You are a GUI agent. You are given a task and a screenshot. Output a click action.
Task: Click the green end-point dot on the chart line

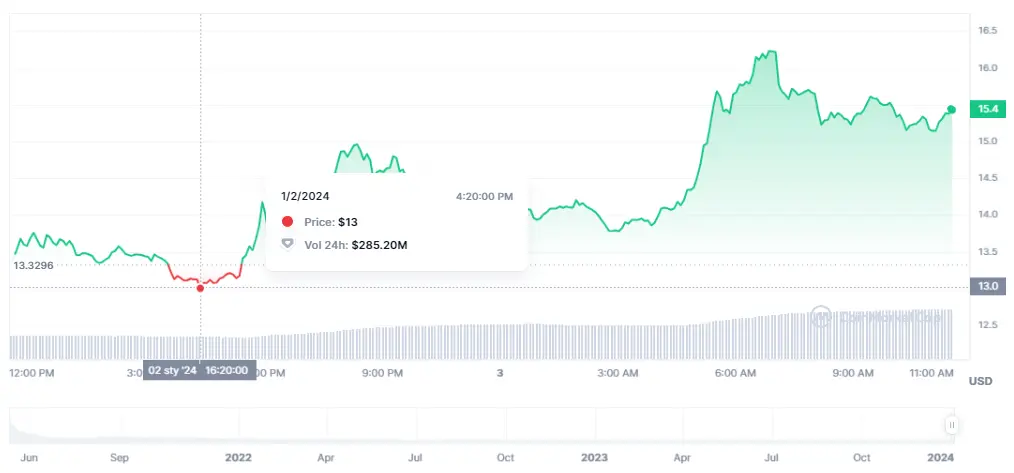click(951, 109)
